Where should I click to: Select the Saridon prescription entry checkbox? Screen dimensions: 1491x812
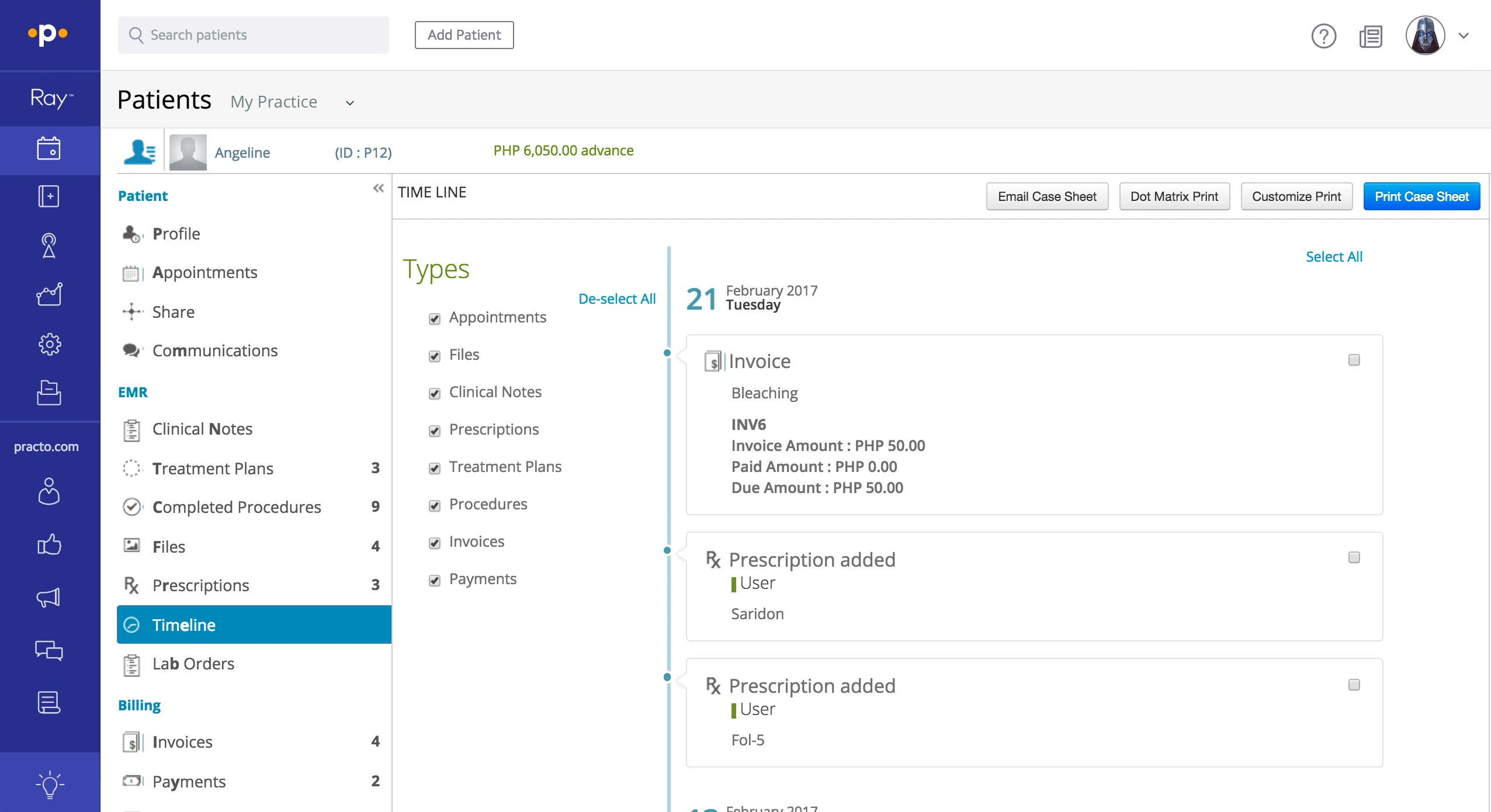(1354, 557)
